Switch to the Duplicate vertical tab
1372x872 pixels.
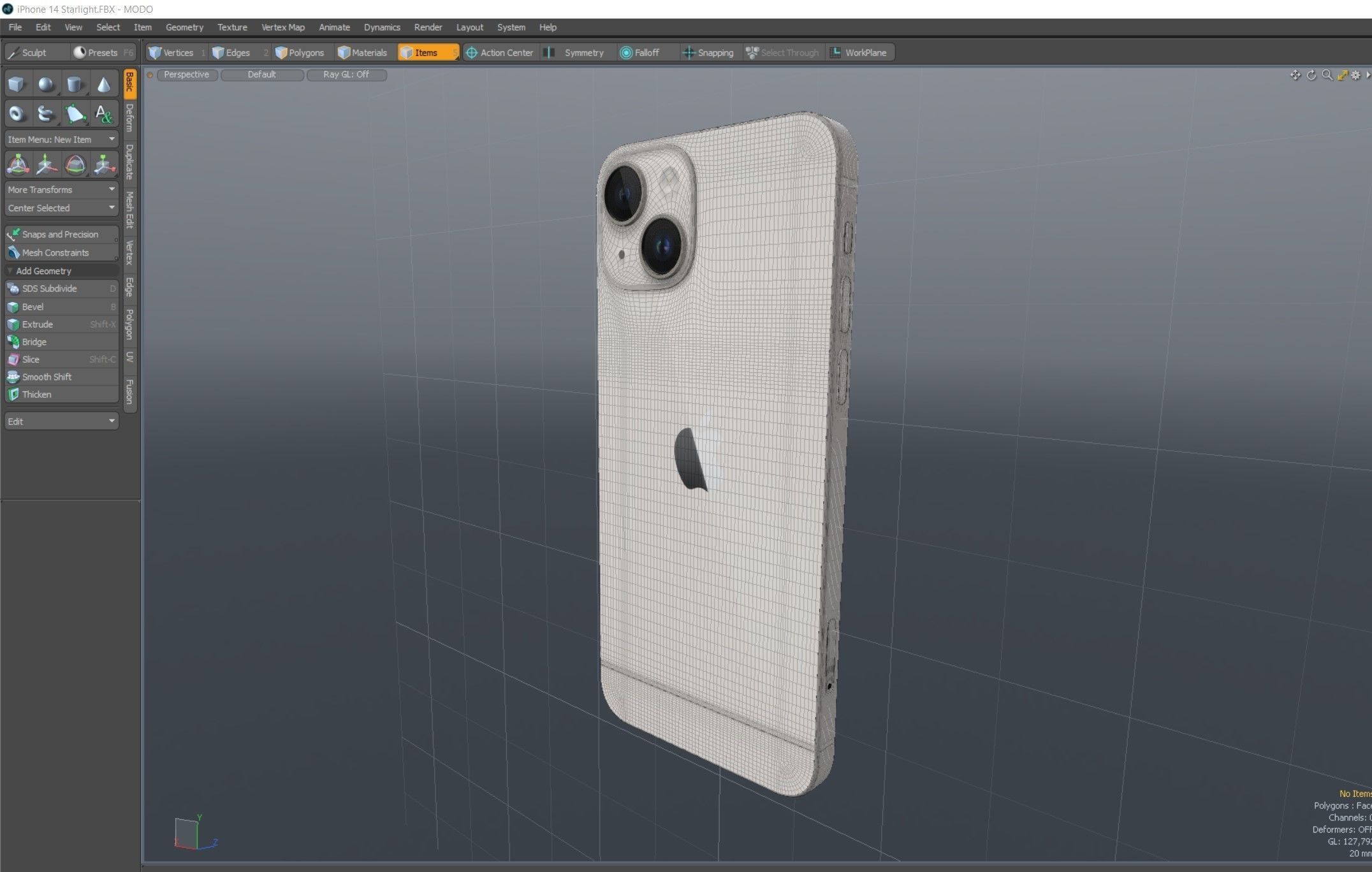coord(130,163)
